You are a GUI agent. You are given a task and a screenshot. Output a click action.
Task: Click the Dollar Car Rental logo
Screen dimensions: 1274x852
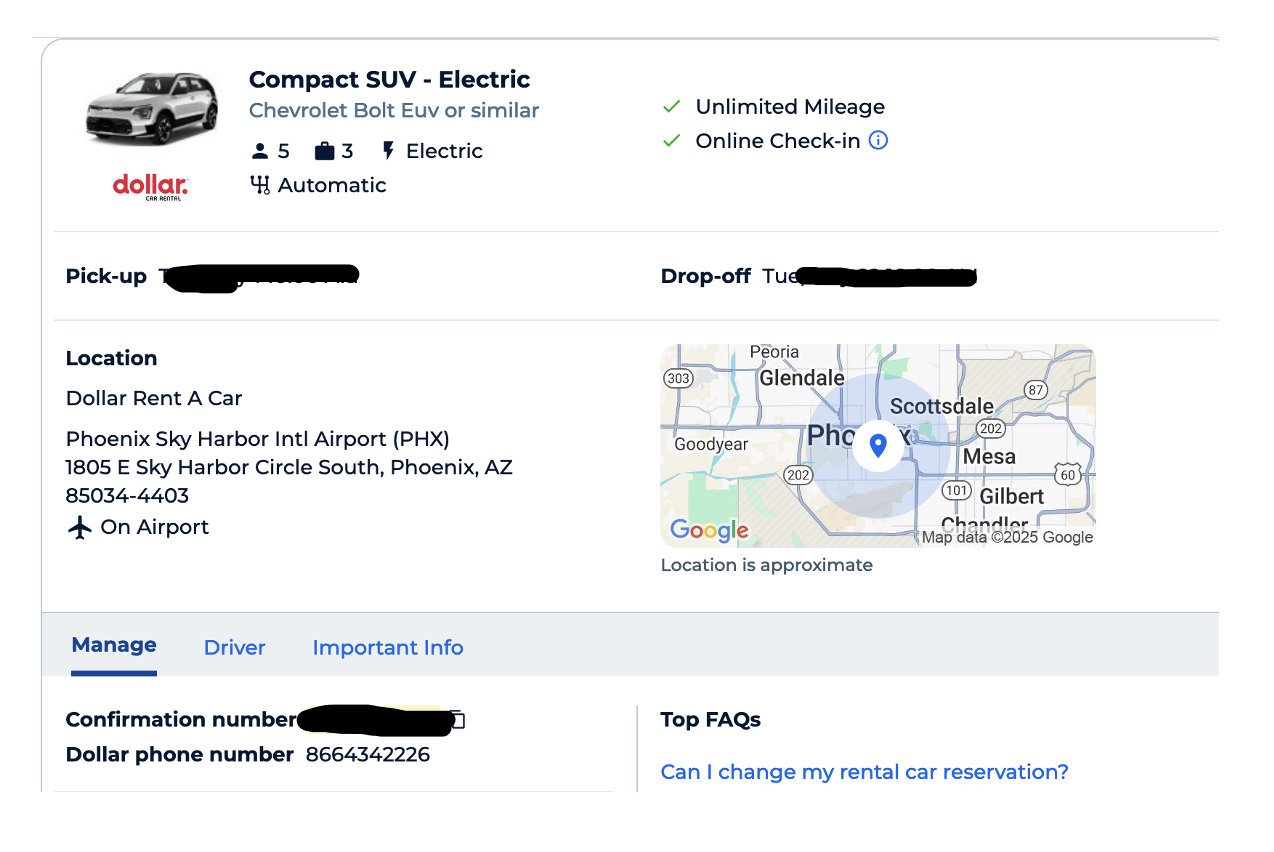(x=150, y=187)
